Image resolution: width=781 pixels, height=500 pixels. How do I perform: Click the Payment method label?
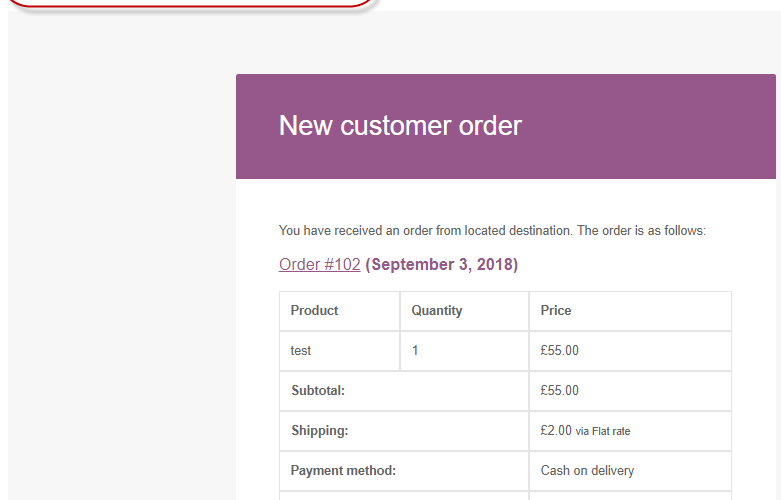[343, 471]
